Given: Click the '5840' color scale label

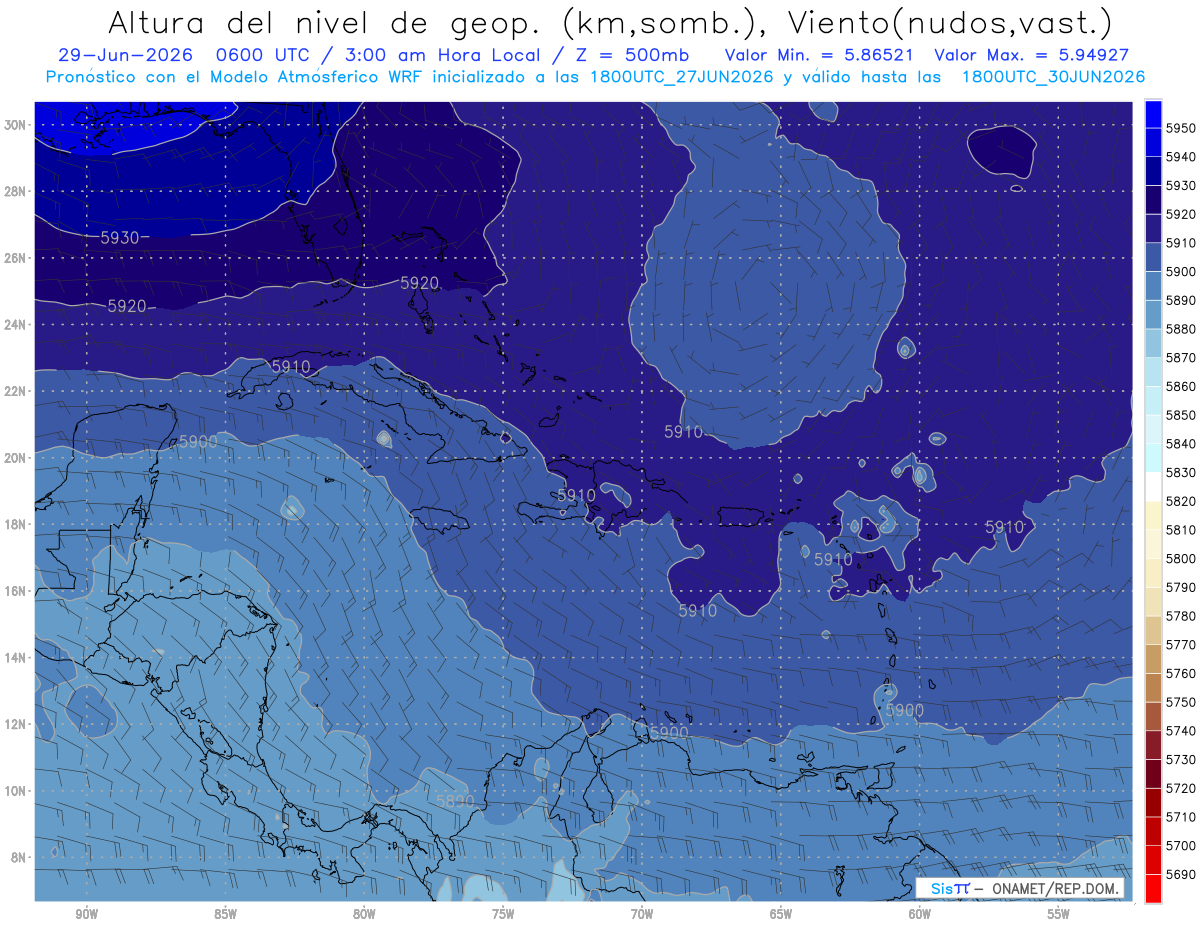Looking at the screenshot, I should [x=1183, y=444].
